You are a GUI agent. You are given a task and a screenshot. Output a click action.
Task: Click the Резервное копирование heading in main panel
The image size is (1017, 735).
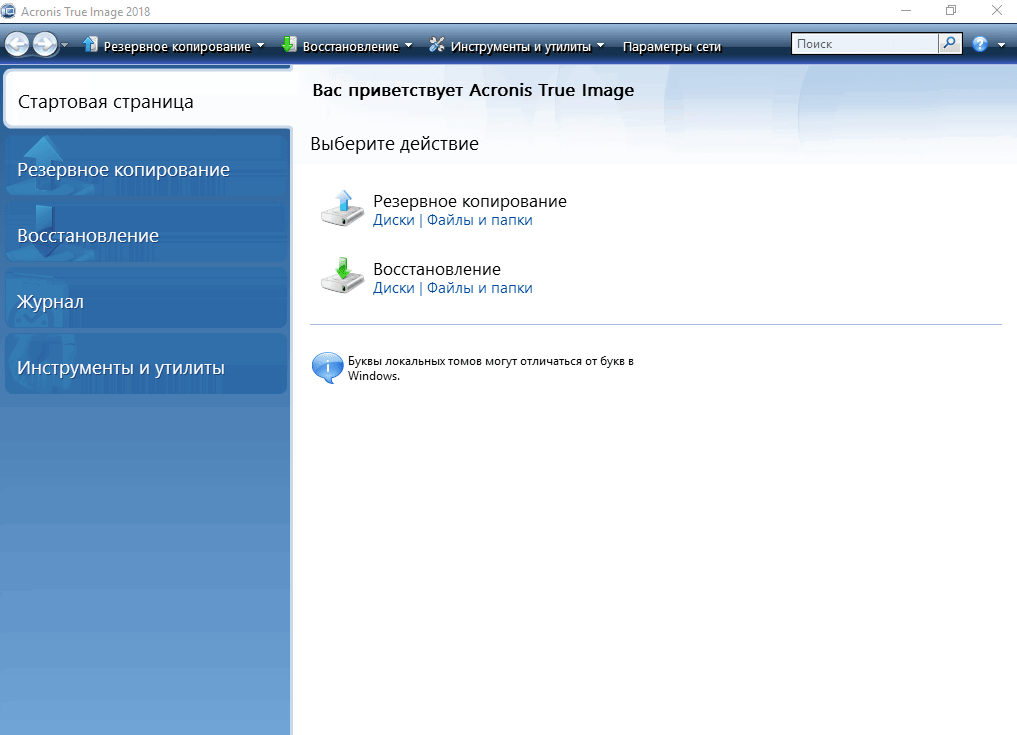coord(470,202)
